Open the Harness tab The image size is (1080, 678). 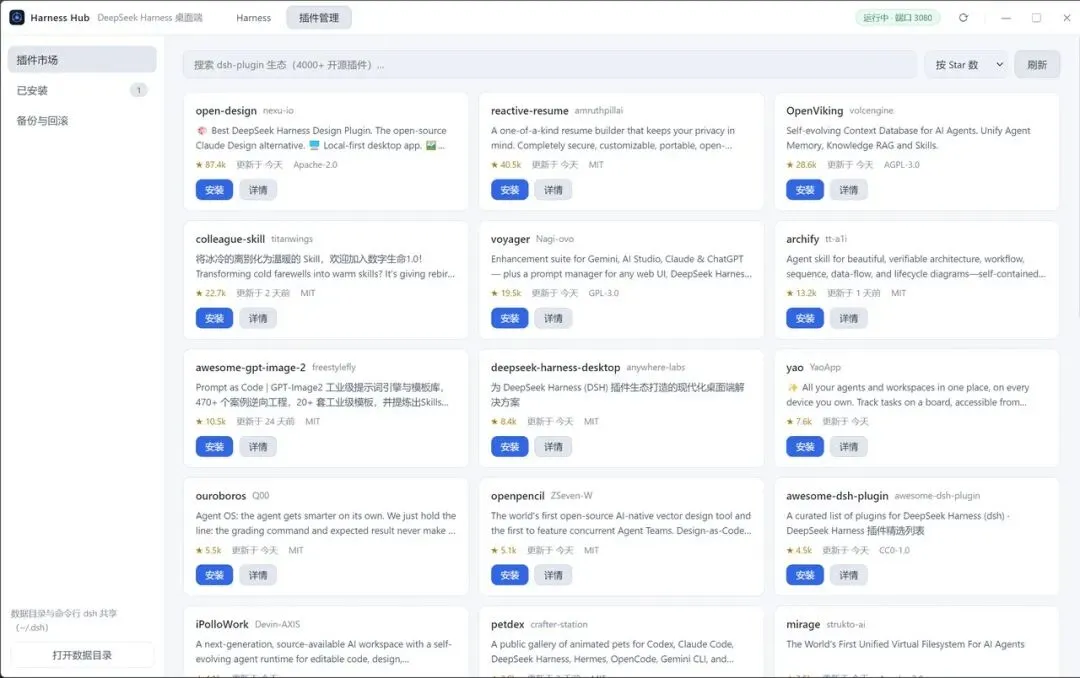point(253,18)
